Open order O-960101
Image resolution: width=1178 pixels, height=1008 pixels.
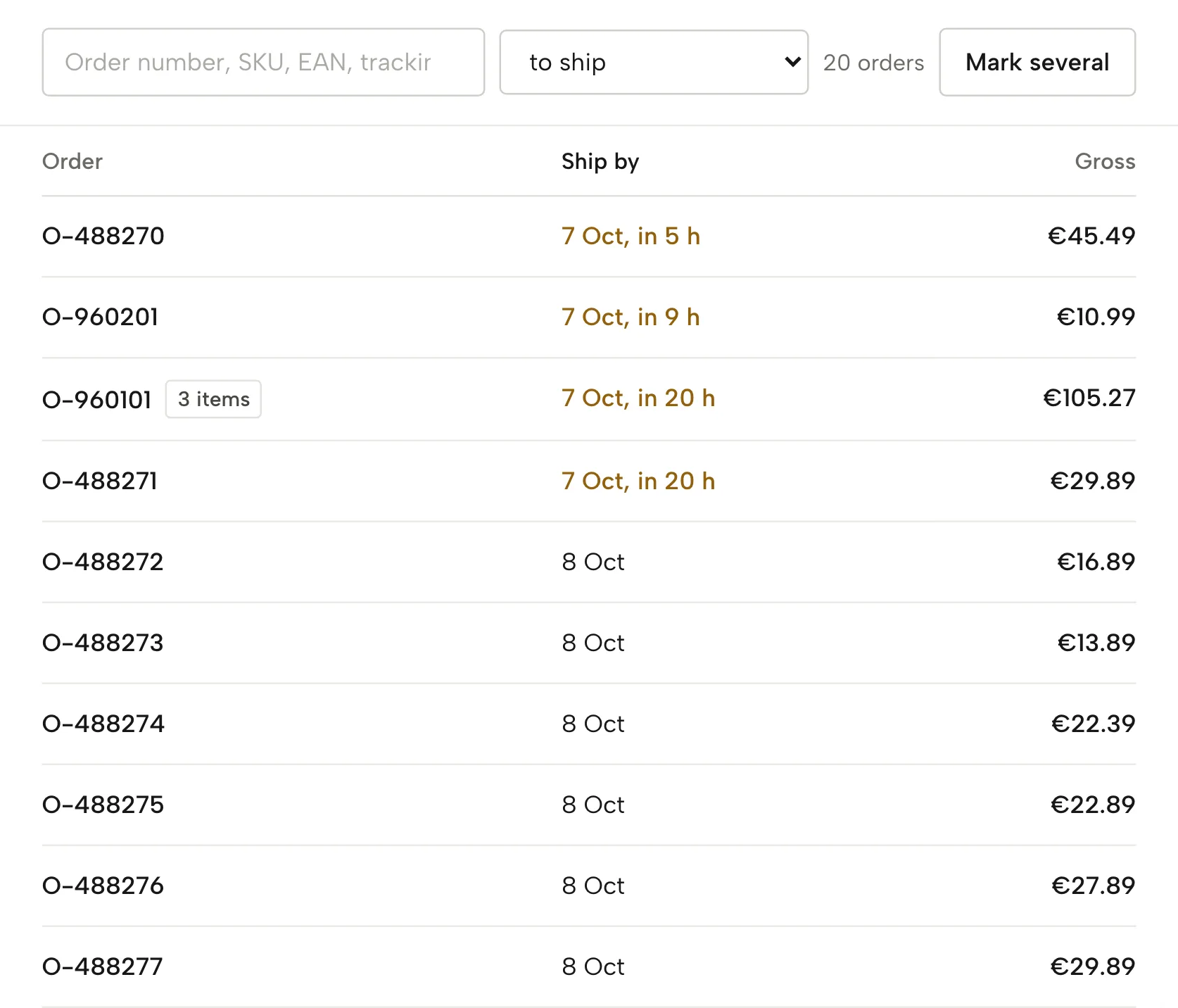pos(97,399)
